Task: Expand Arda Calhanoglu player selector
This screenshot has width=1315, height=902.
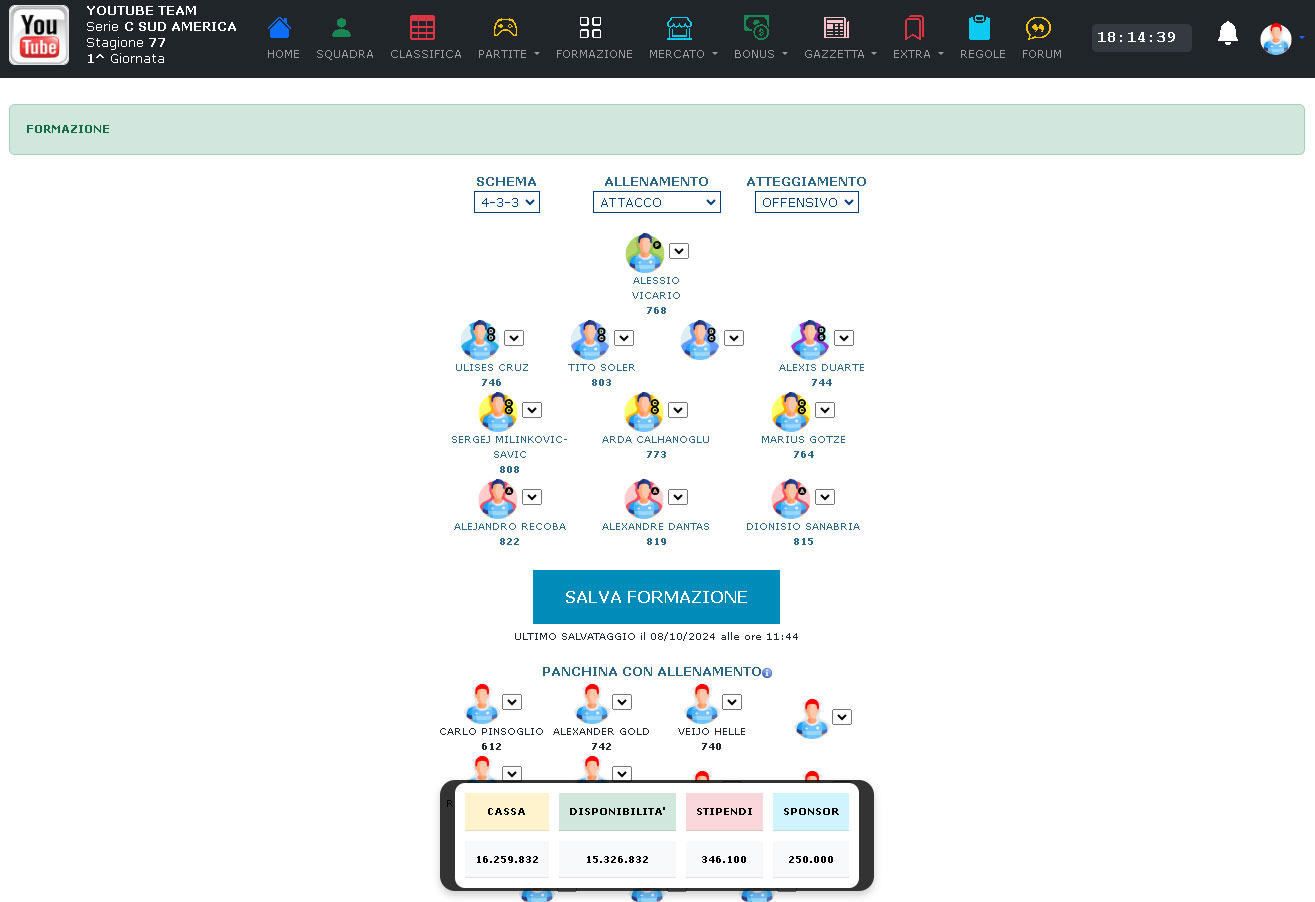Action: coord(678,410)
